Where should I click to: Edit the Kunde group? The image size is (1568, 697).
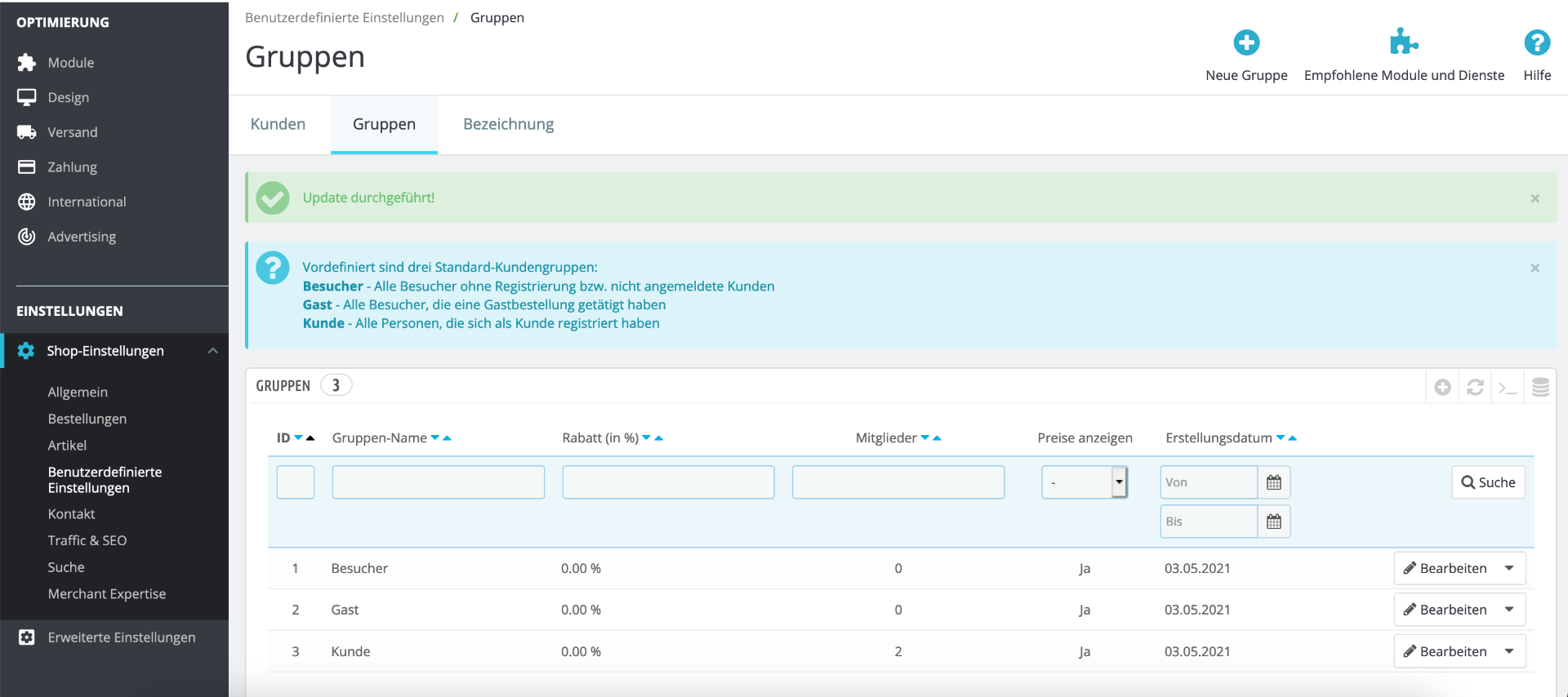pyautogui.click(x=1445, y=651)
